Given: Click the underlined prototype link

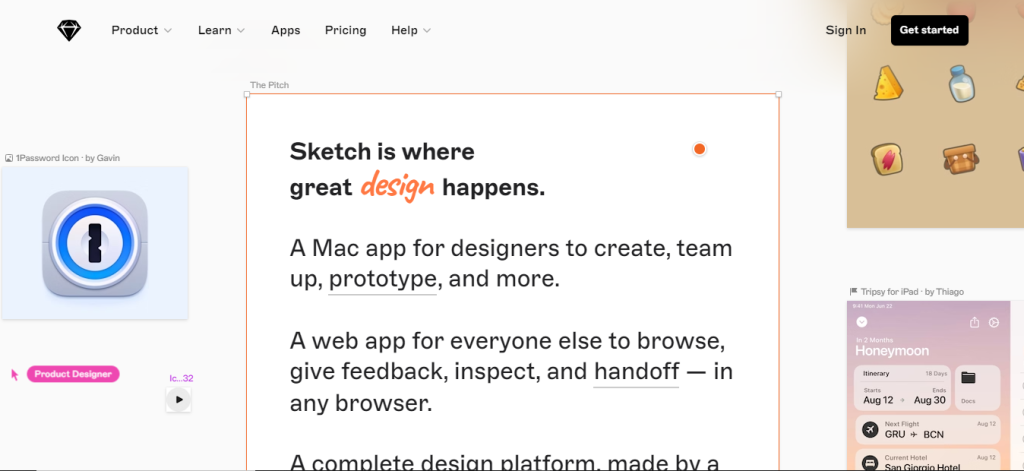Looking at the screenshot, I should (x=383, y=280).
